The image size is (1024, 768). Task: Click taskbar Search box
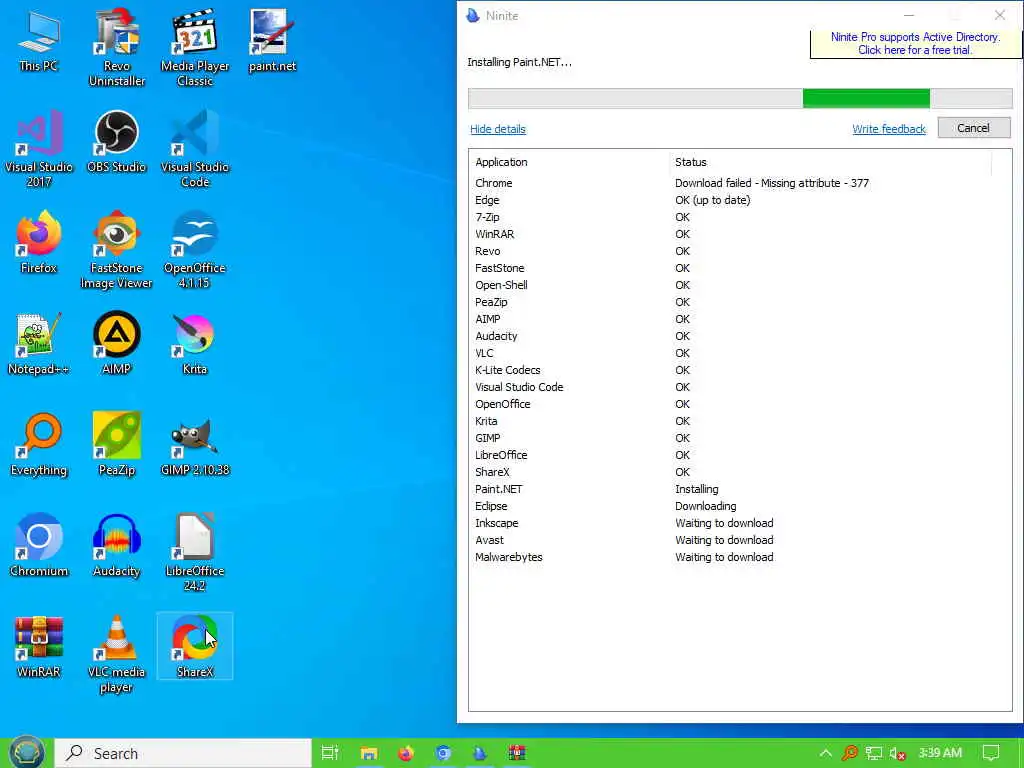point(183,753)
